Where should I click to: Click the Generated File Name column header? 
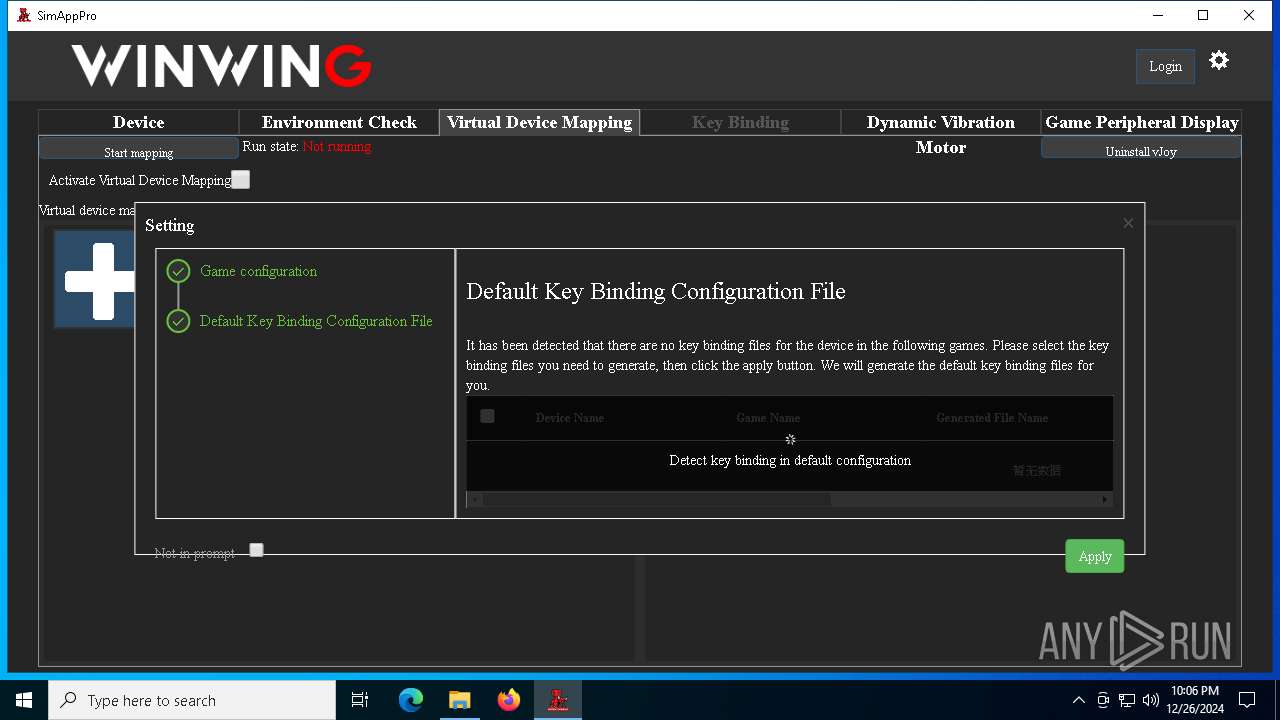[x=992, y=418]
